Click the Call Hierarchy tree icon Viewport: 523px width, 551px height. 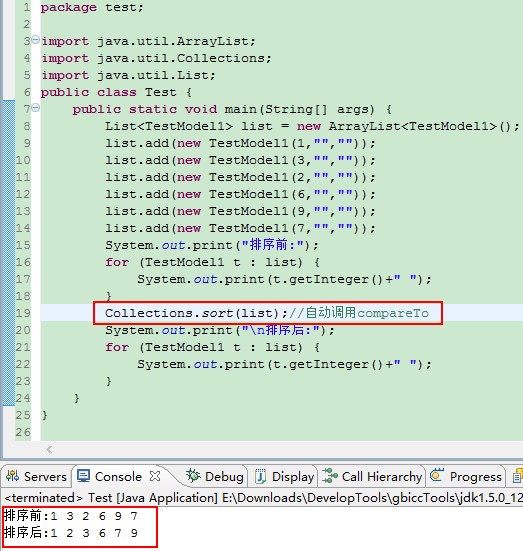[x=330, y=476]
